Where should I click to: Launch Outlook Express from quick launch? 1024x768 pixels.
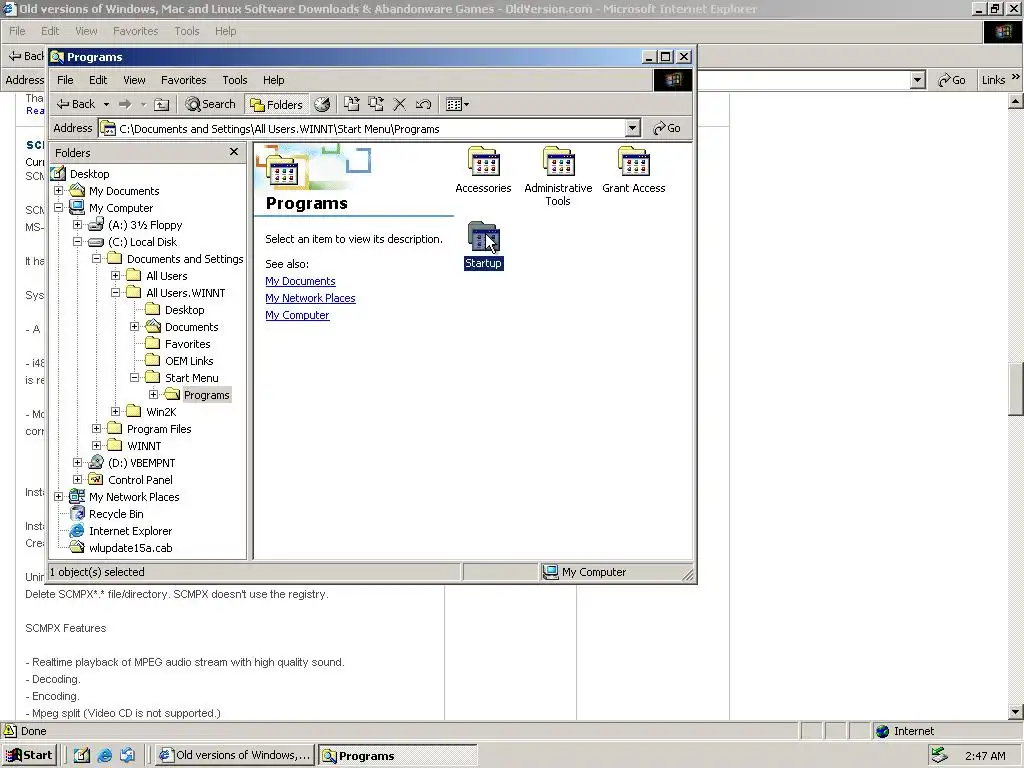(127, 755)
